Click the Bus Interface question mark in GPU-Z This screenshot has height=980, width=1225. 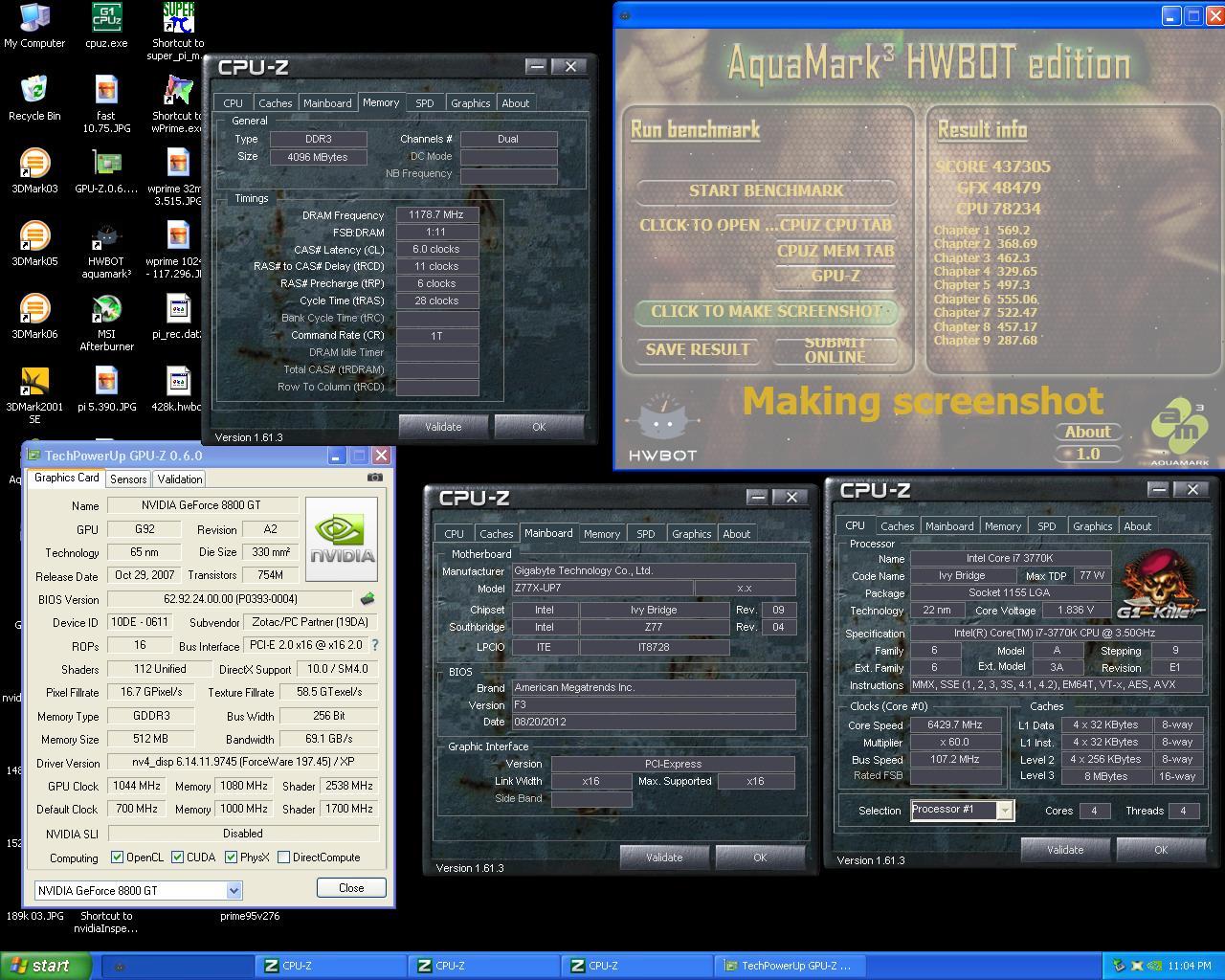374,645
